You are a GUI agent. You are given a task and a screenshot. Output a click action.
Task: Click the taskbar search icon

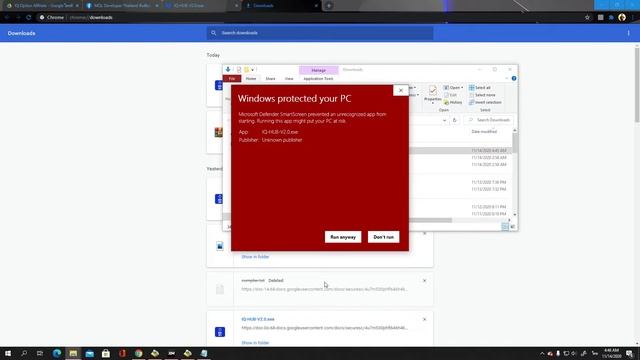24,353
